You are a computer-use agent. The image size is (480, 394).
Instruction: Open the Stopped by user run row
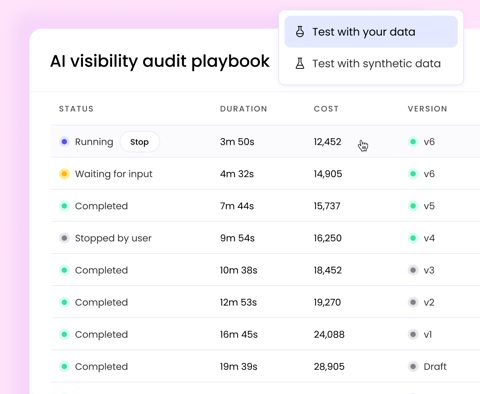[265, 238]
